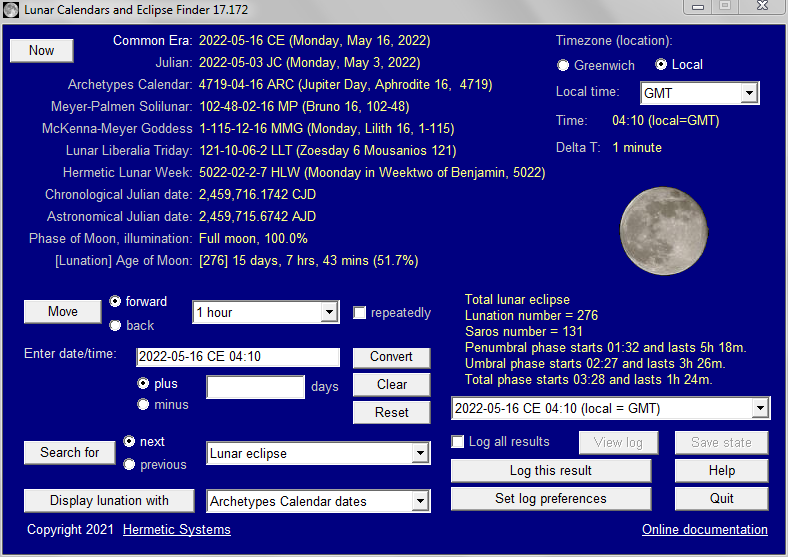Click the Lunar Liberalia Triday date value
Viewport: 788px width, 557px height.
pos(328,151)
